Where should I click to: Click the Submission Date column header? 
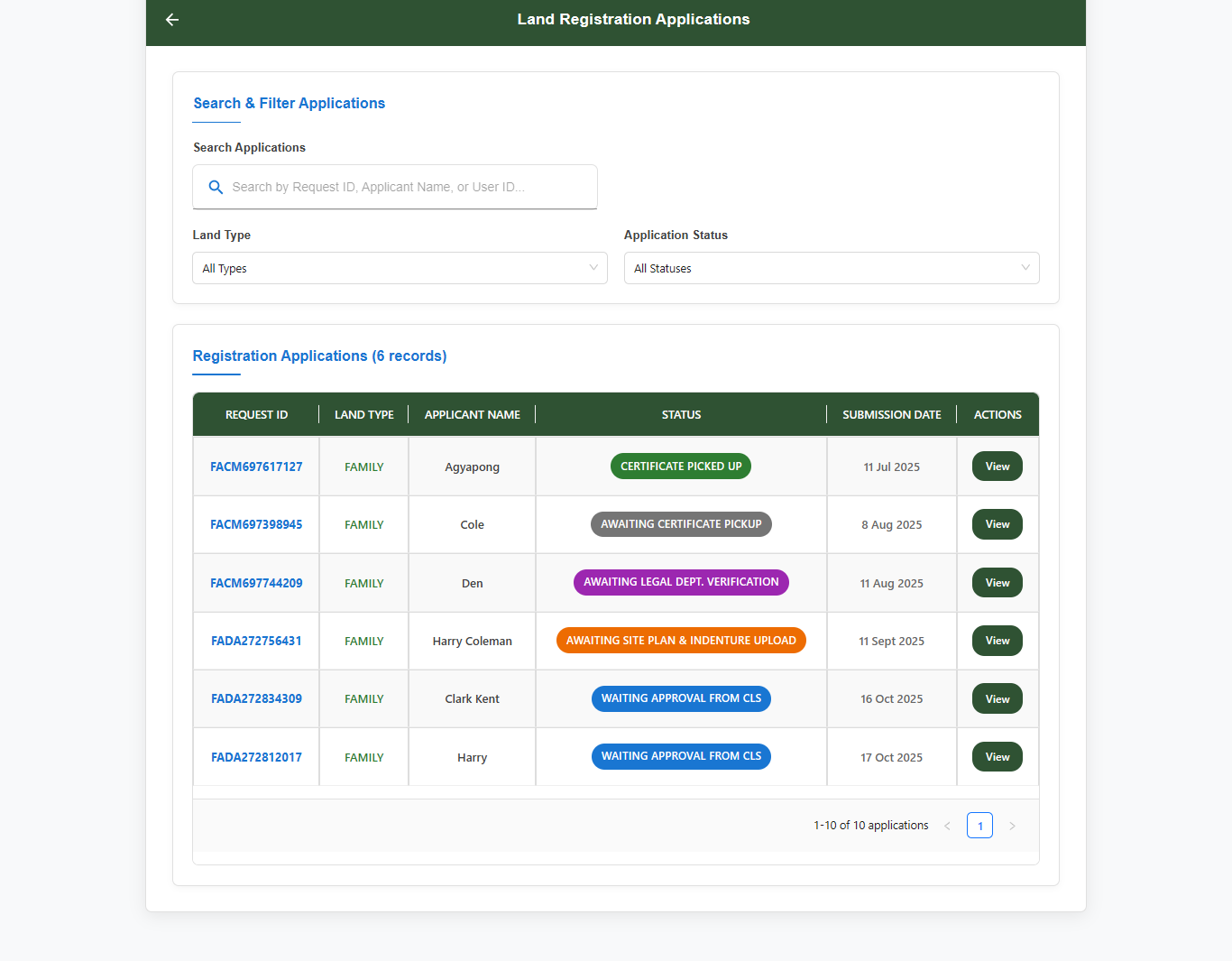(x=891, y=415)
